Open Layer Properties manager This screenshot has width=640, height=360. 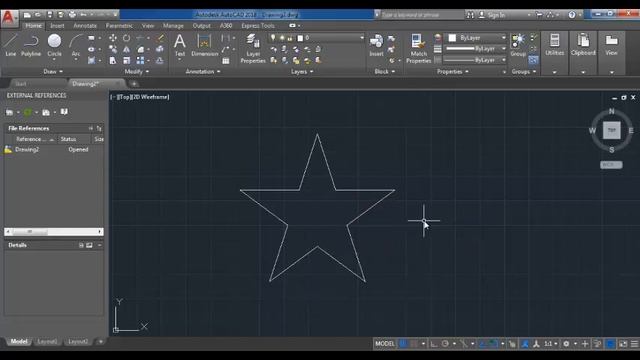click(x=253, y=49)
